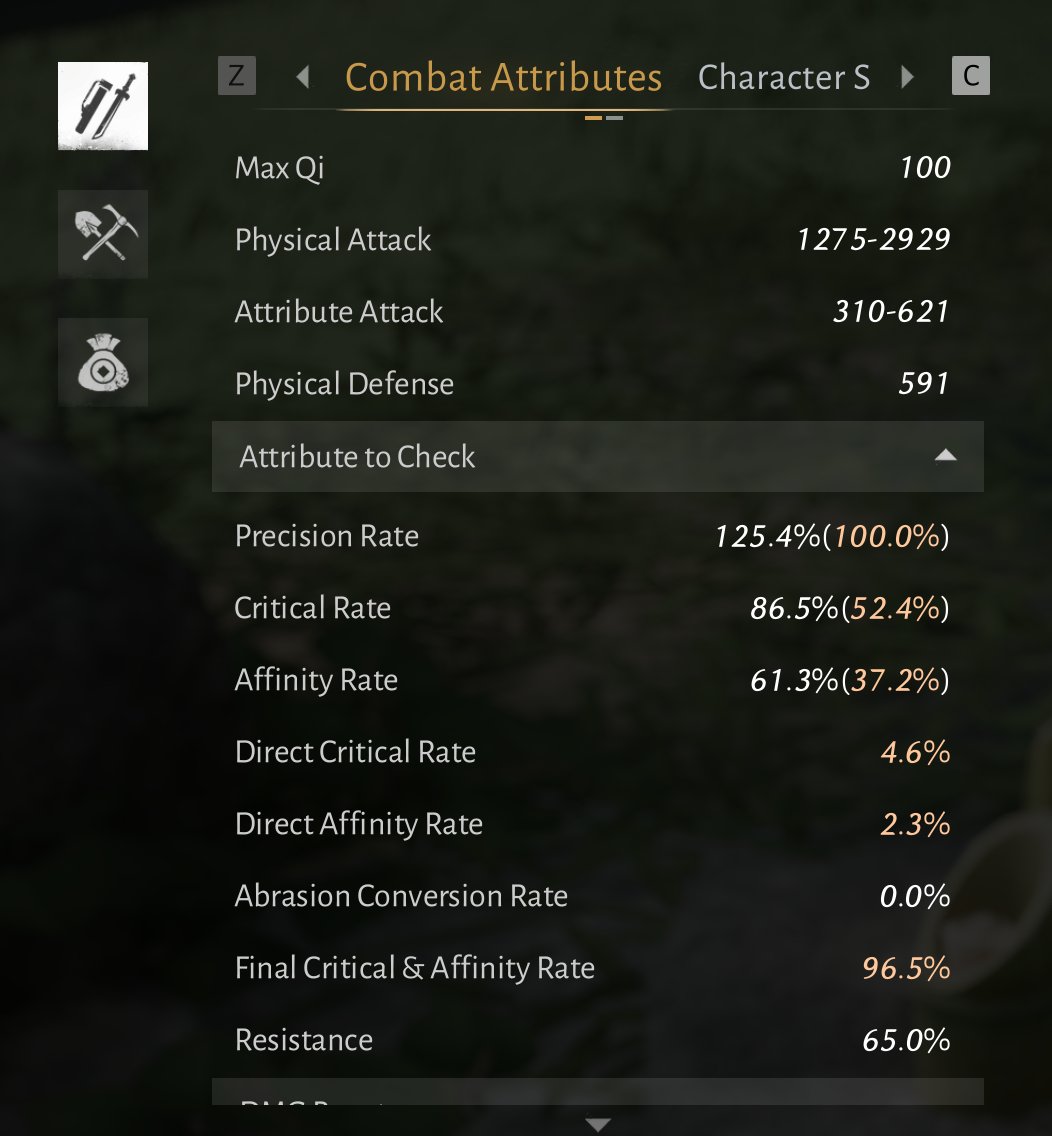
Task: Click the bottom scroll-down arrow indicator
Action: click(x=598, y=1124)
